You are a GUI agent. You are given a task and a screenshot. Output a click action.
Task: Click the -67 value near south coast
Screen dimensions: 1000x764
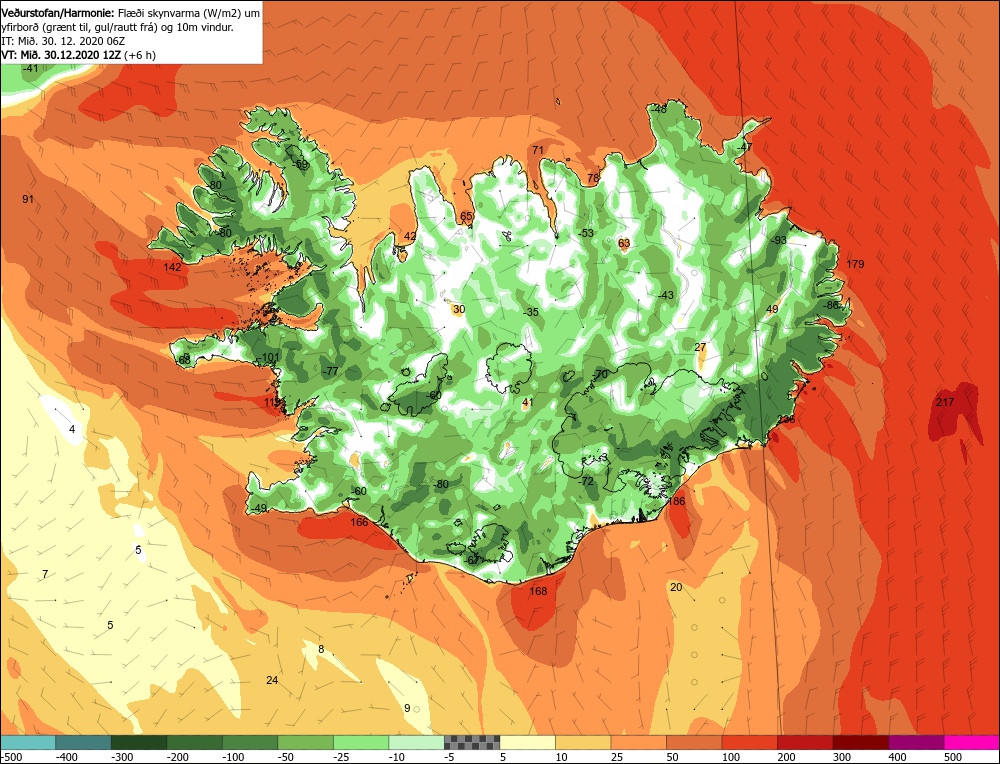(x=471, y=560)
